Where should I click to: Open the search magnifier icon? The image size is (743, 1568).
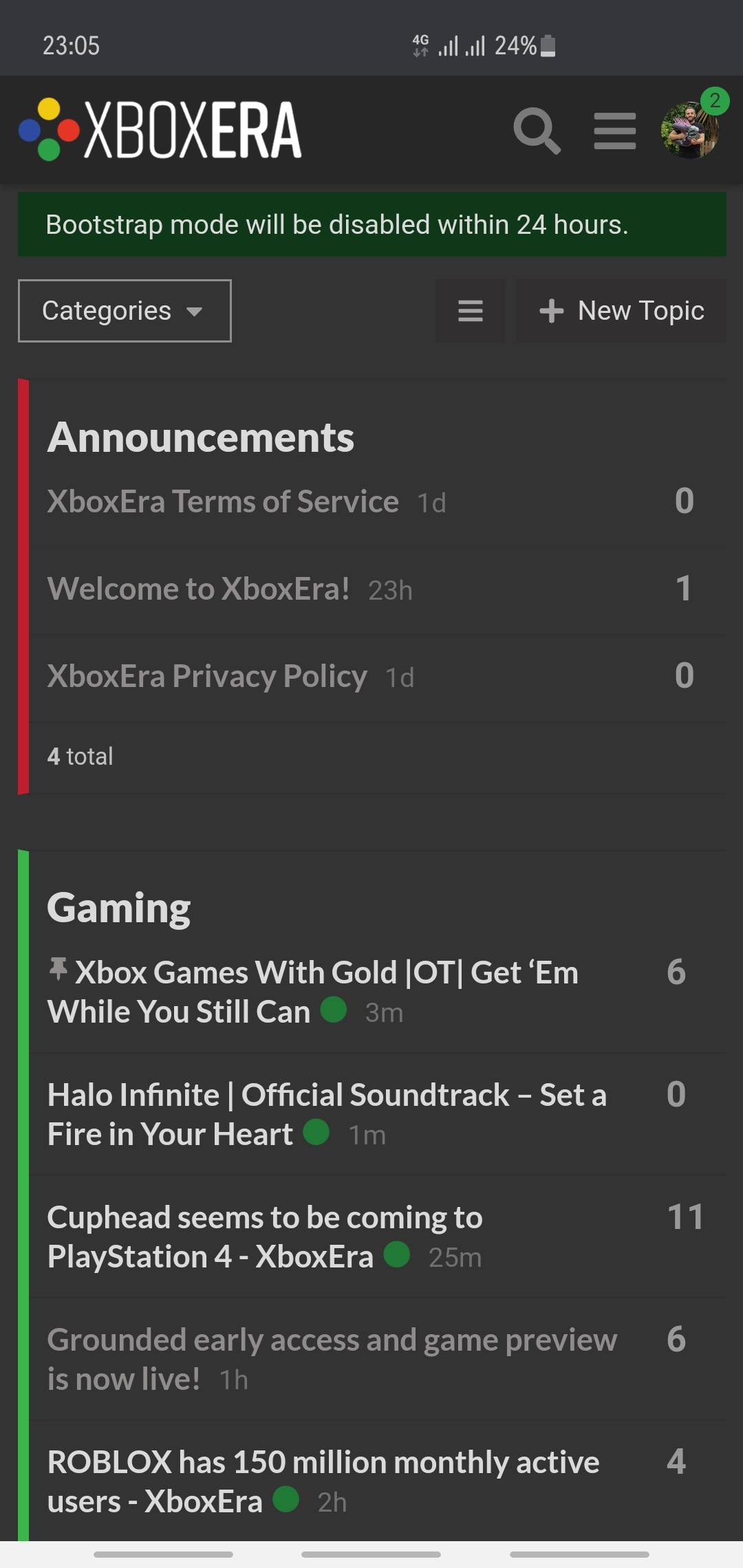pos(537,130)
